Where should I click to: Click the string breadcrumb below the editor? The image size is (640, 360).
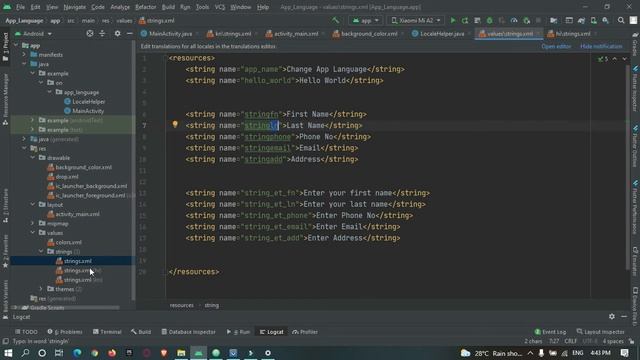211,305
